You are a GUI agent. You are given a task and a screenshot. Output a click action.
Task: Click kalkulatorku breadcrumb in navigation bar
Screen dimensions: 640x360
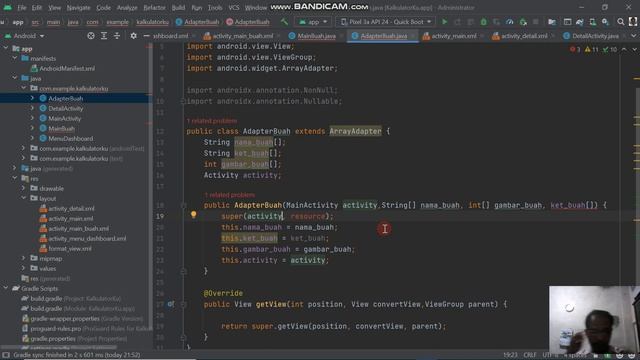[x=152, y=22]
